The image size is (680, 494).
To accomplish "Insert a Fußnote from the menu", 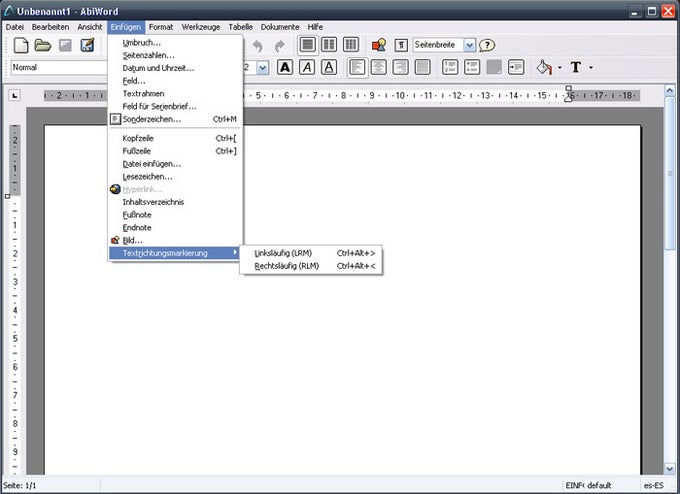I will (x=175, y=215).
